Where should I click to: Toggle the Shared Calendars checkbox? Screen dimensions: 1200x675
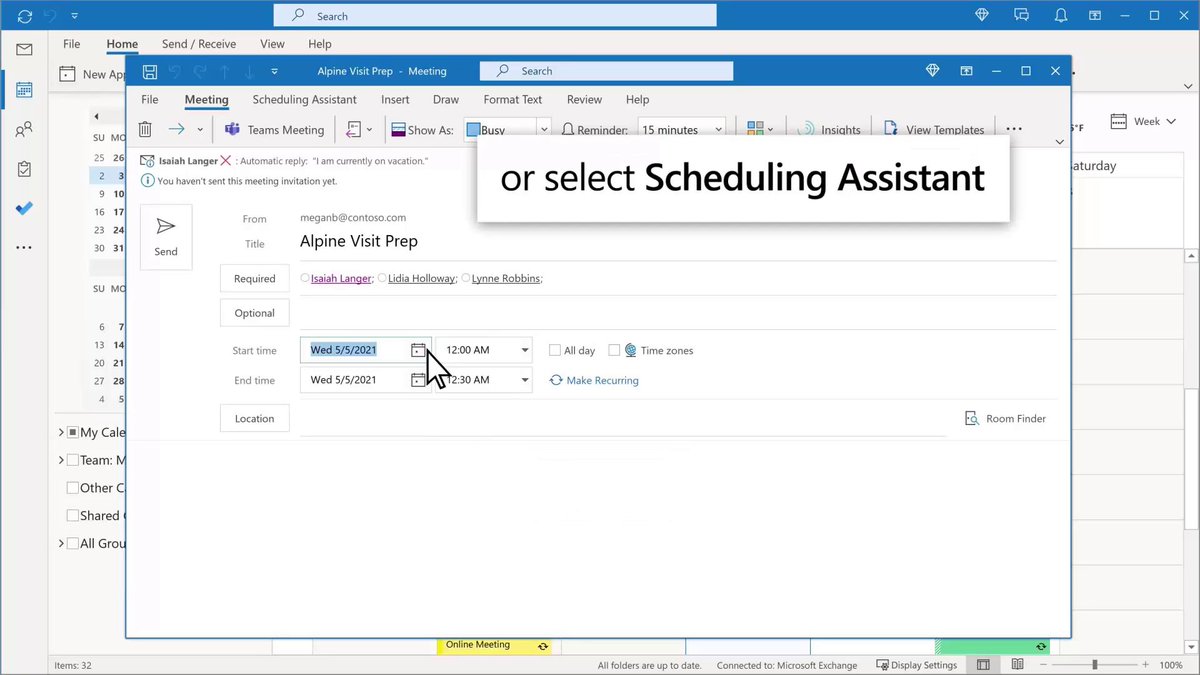[73, 516]
